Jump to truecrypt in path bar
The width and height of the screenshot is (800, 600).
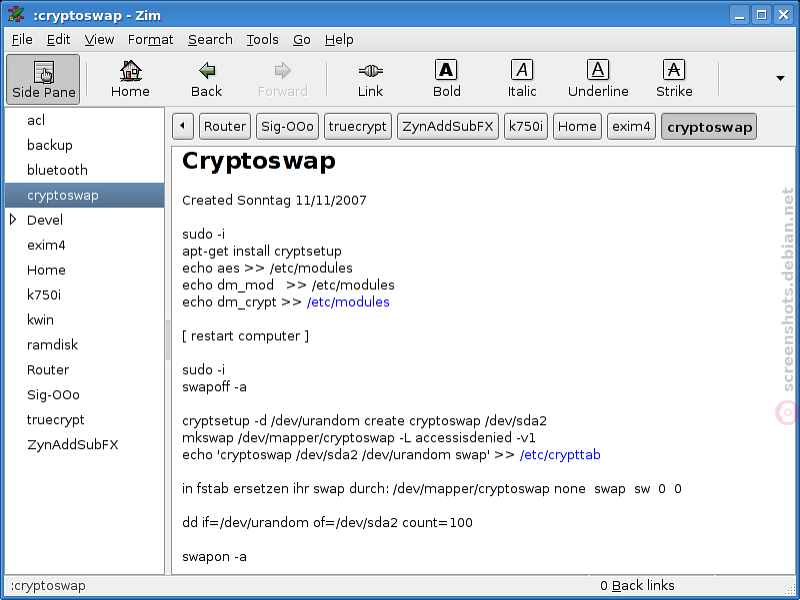pyautogui.click(x=358, y=127)
